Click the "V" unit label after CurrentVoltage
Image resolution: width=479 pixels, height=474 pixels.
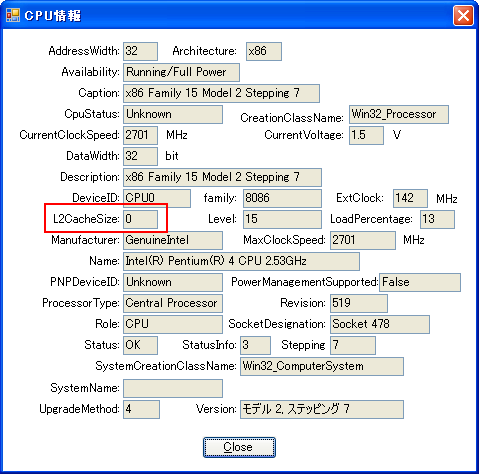point(397,135)
